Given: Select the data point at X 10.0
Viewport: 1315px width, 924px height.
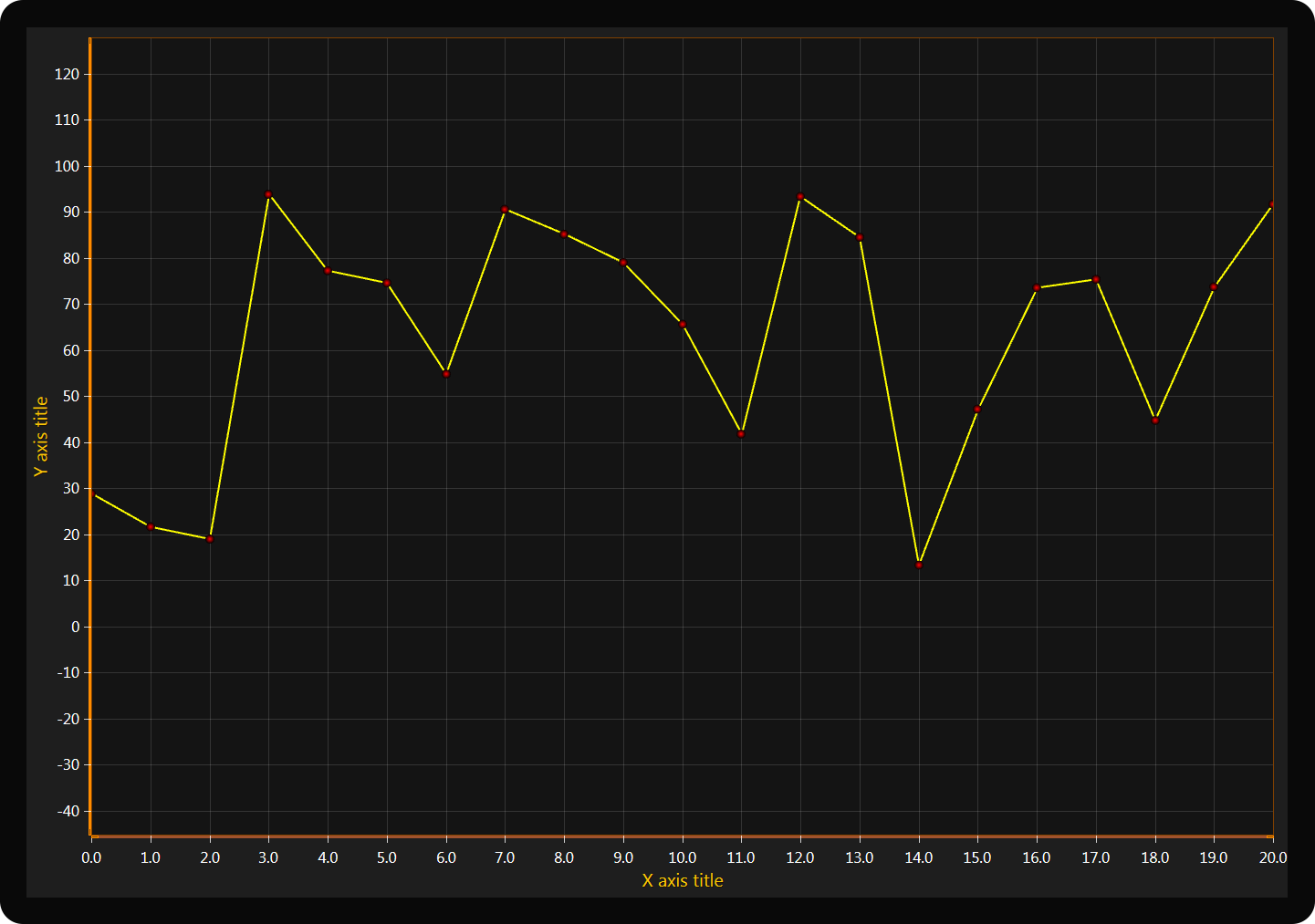Looking at the screenshot, I should click(x=683, y=325).
